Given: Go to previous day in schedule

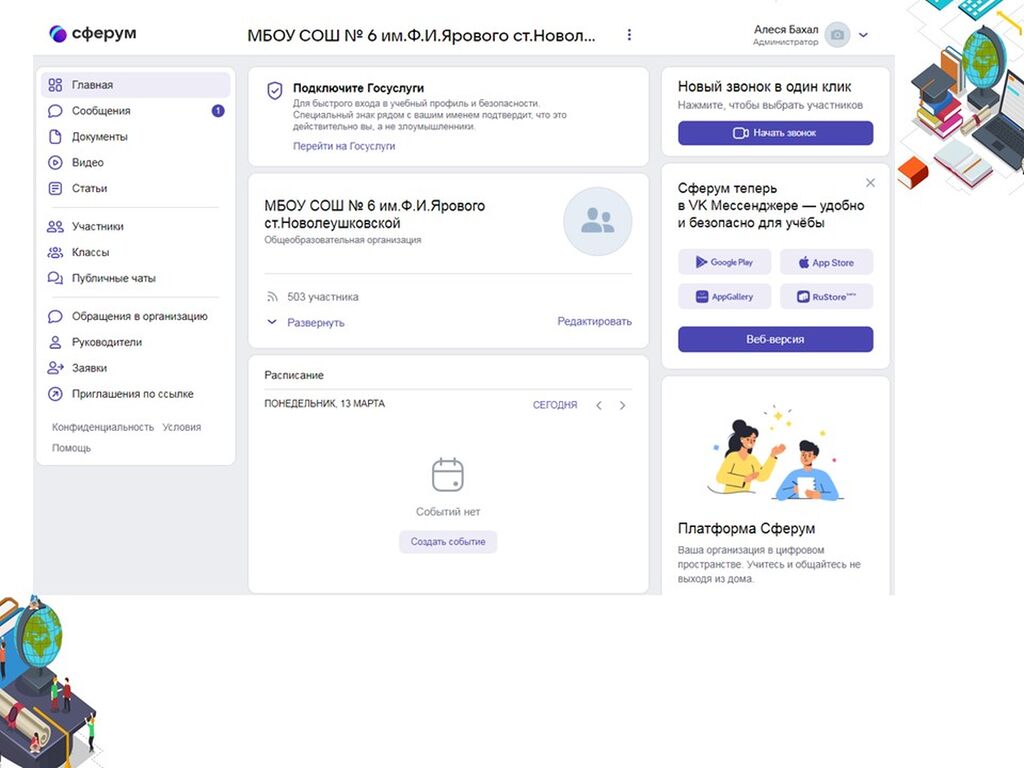Looking at the screenshot, I should pyautogui.click(x=599, y=405).
